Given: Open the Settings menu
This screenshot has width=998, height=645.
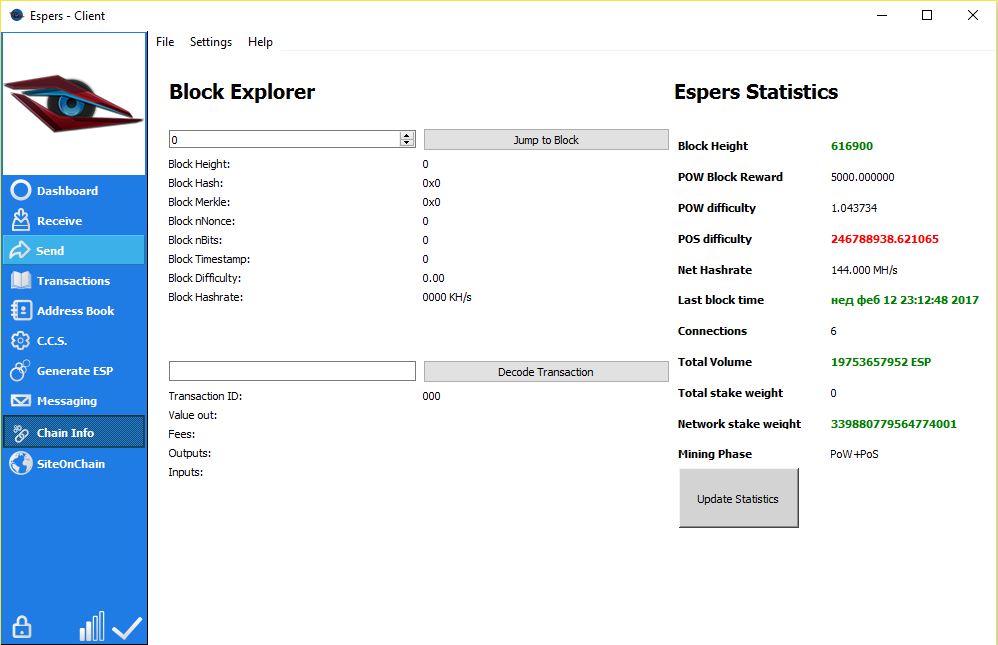Looking at the screenshot, I should [211, 41].
